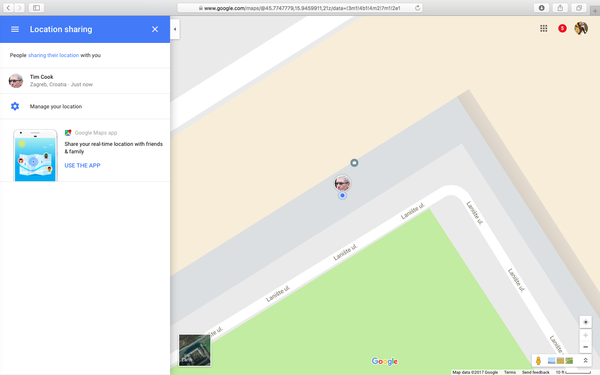Click the blue current location dot

[342, 196]
